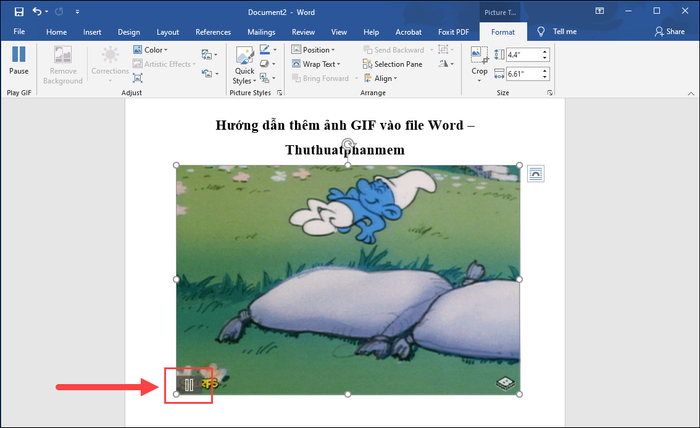Screen dimensions: 700x428
Task: Open the Design ribbon tab
Action: pos(129,32)
